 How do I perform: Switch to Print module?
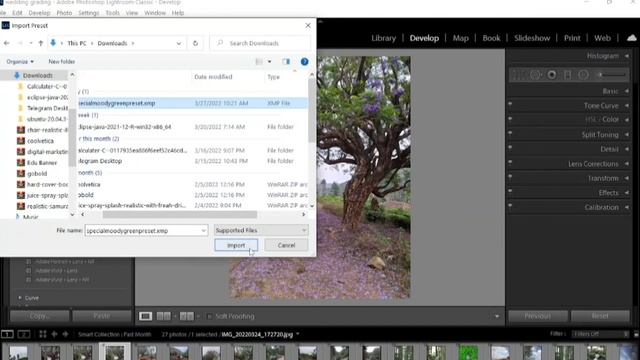572,38
